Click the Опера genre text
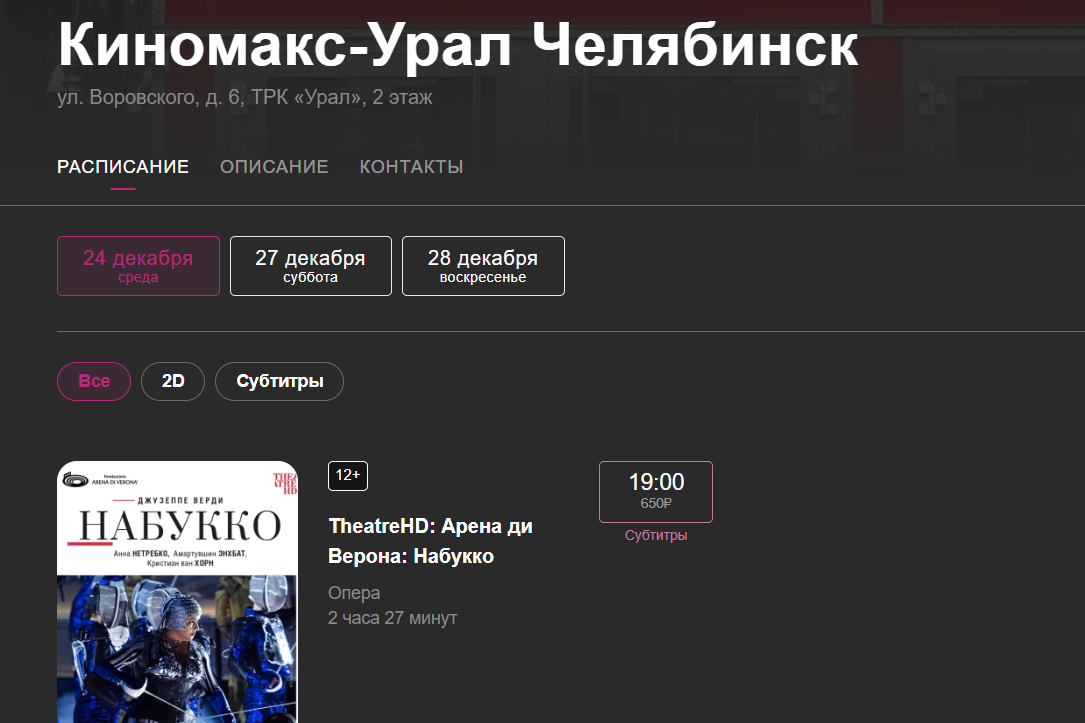1085x723 pixels. click(354, 593)
